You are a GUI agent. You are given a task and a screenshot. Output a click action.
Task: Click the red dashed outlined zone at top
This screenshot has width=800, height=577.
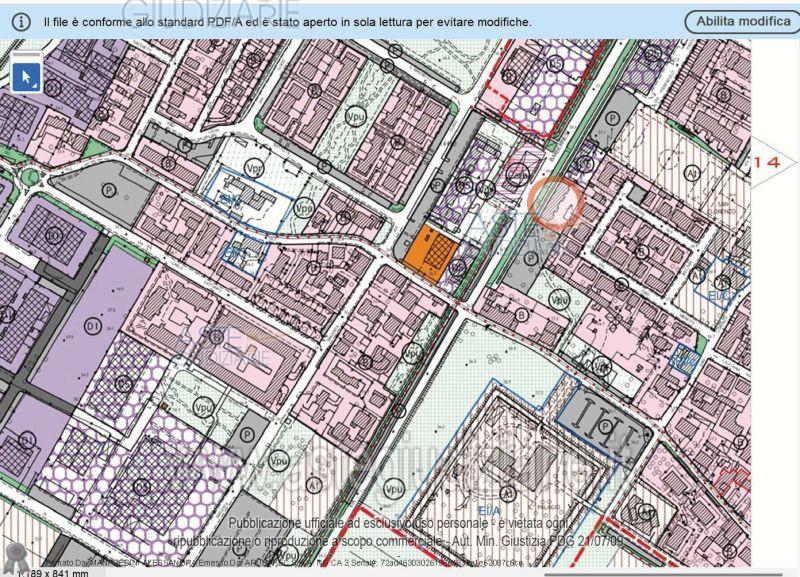coord(528,92)
